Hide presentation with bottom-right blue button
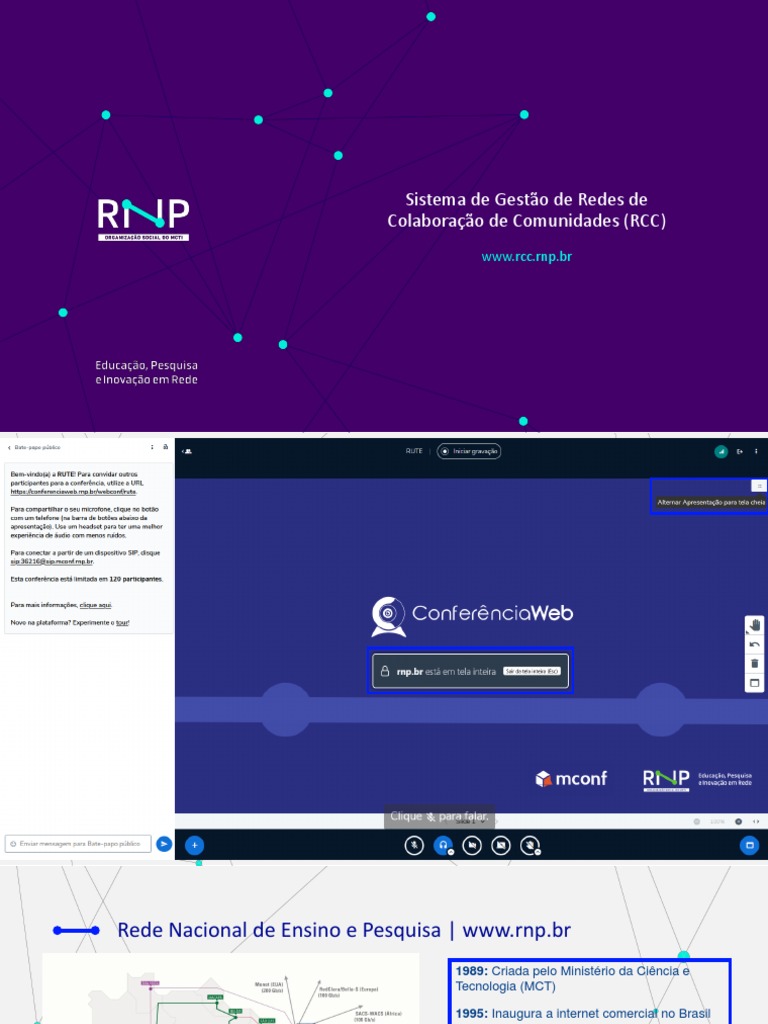 point(749,845)
